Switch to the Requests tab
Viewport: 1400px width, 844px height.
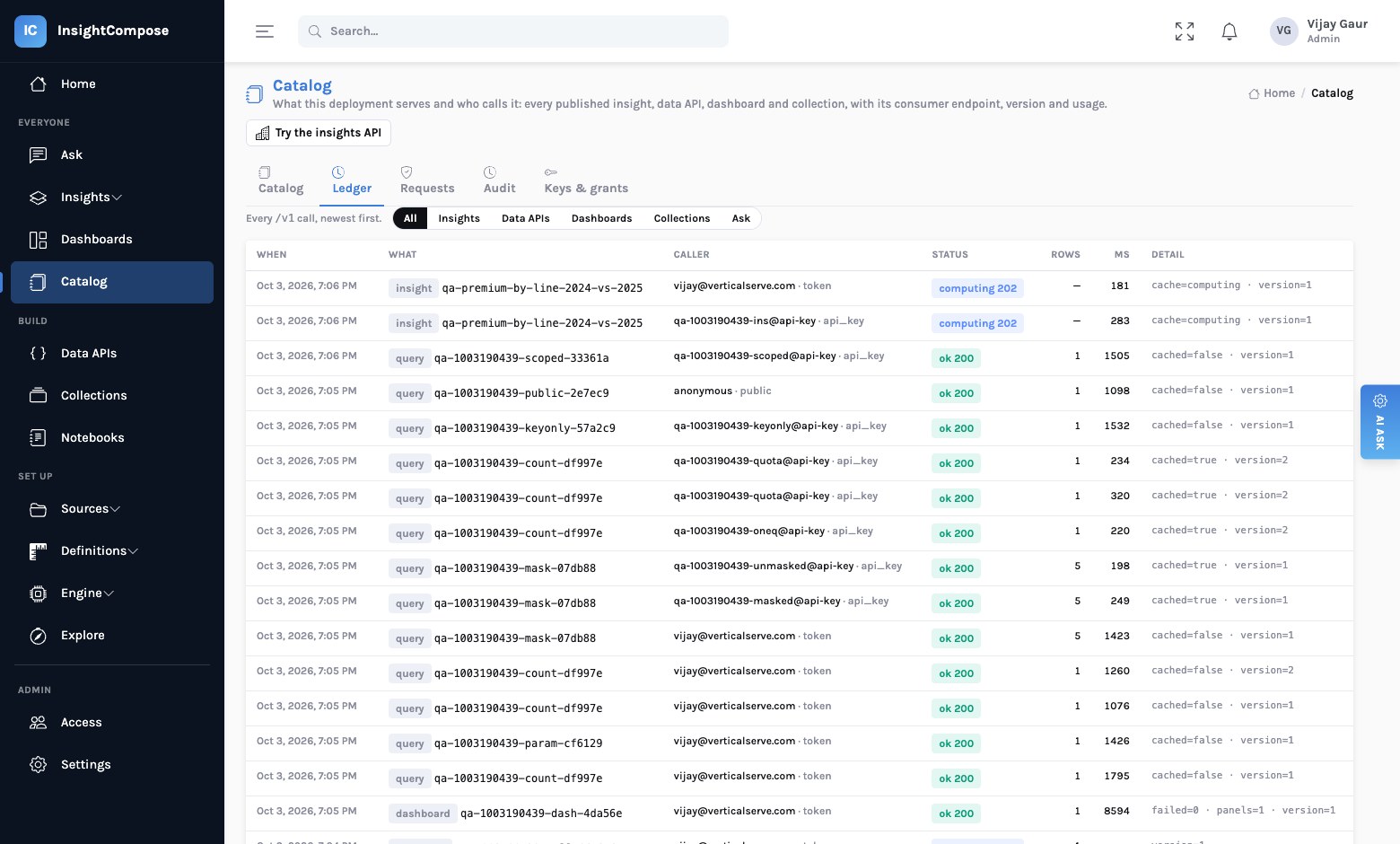point(427,180)
